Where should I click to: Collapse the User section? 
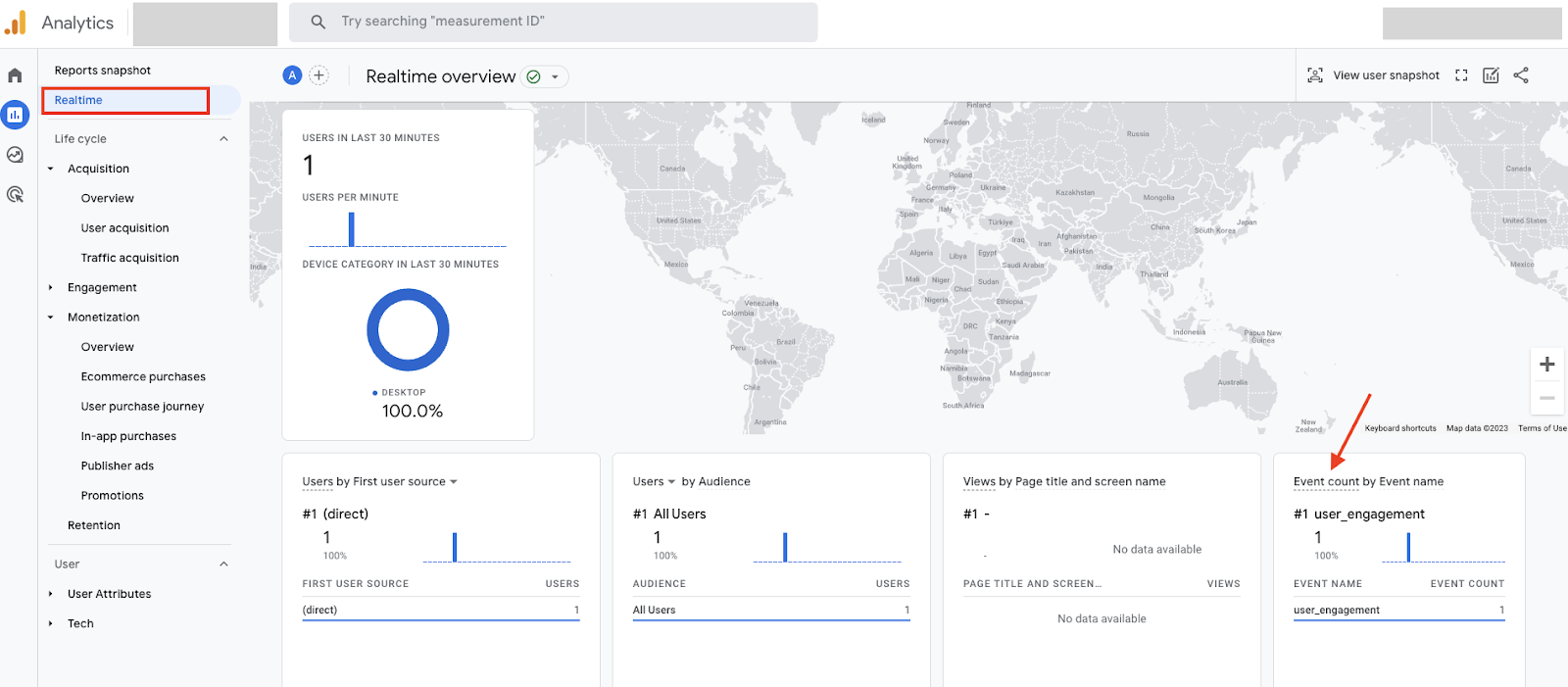223,564
